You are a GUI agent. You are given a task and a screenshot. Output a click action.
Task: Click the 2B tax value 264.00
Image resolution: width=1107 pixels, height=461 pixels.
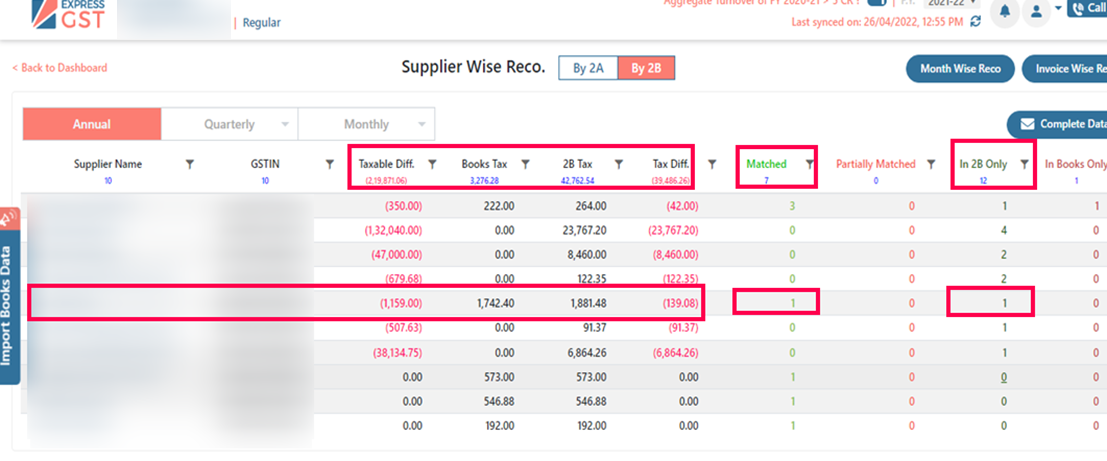point(591,206)
